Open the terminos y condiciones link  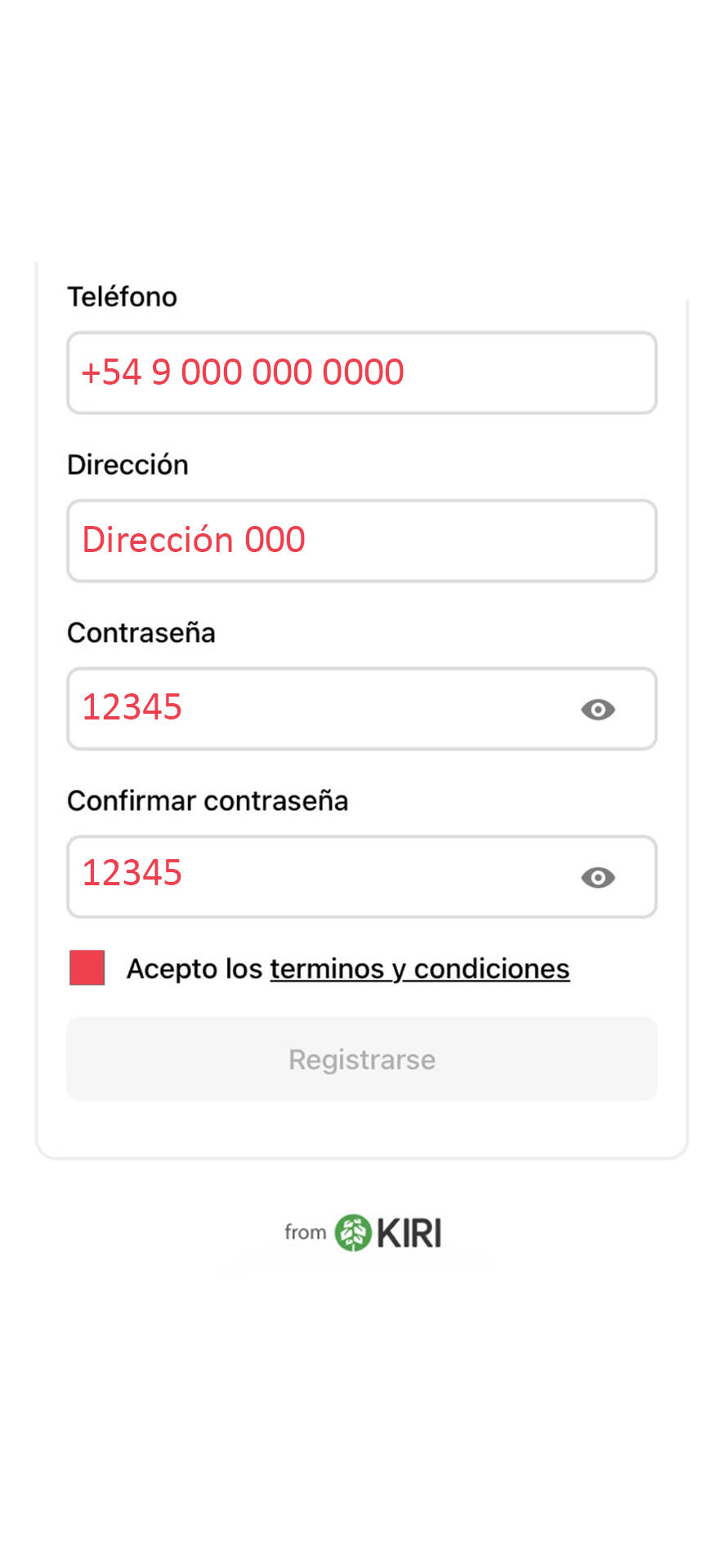click(x=420, y=969)
